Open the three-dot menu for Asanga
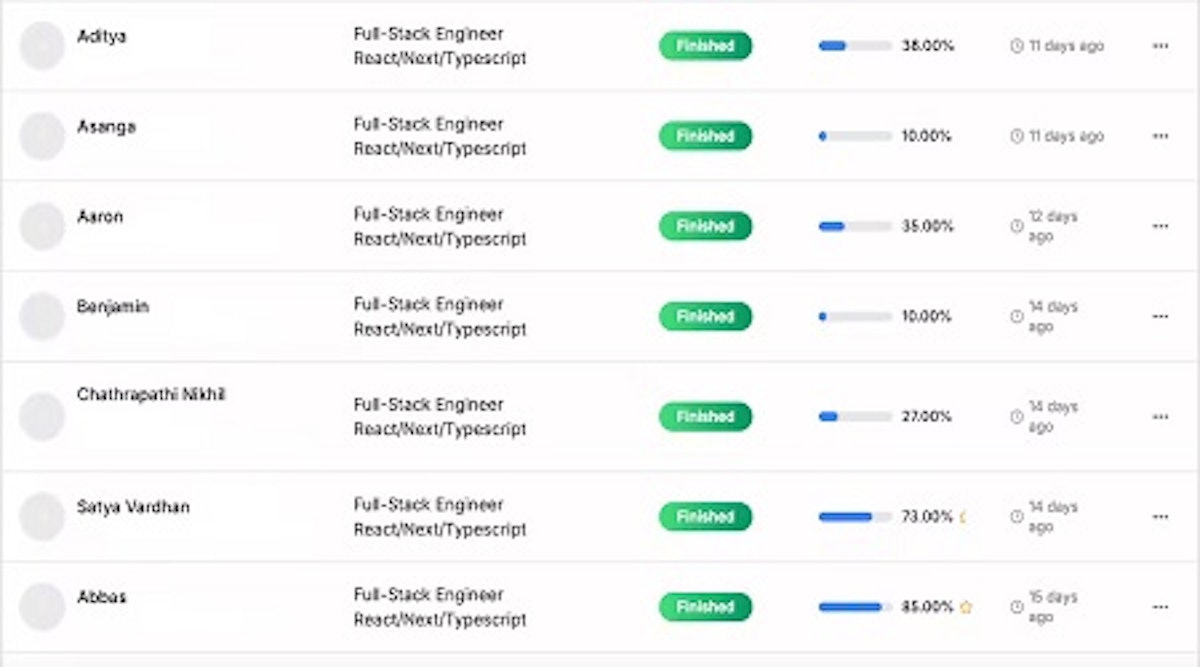 pyautogui.click(x=1160, y=136)
